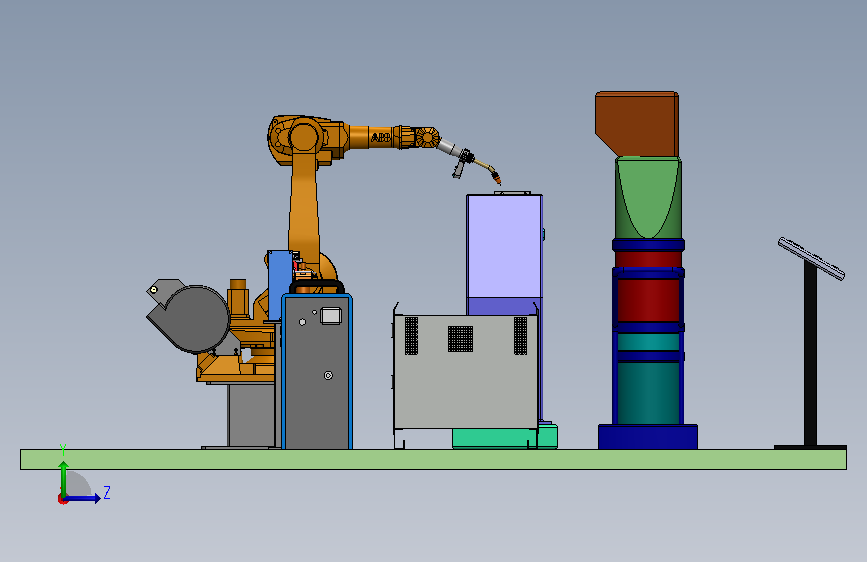The image size is (867, 562).
Task: Pick the lavender cabinet behind the welder
Action: pos(504,246)
